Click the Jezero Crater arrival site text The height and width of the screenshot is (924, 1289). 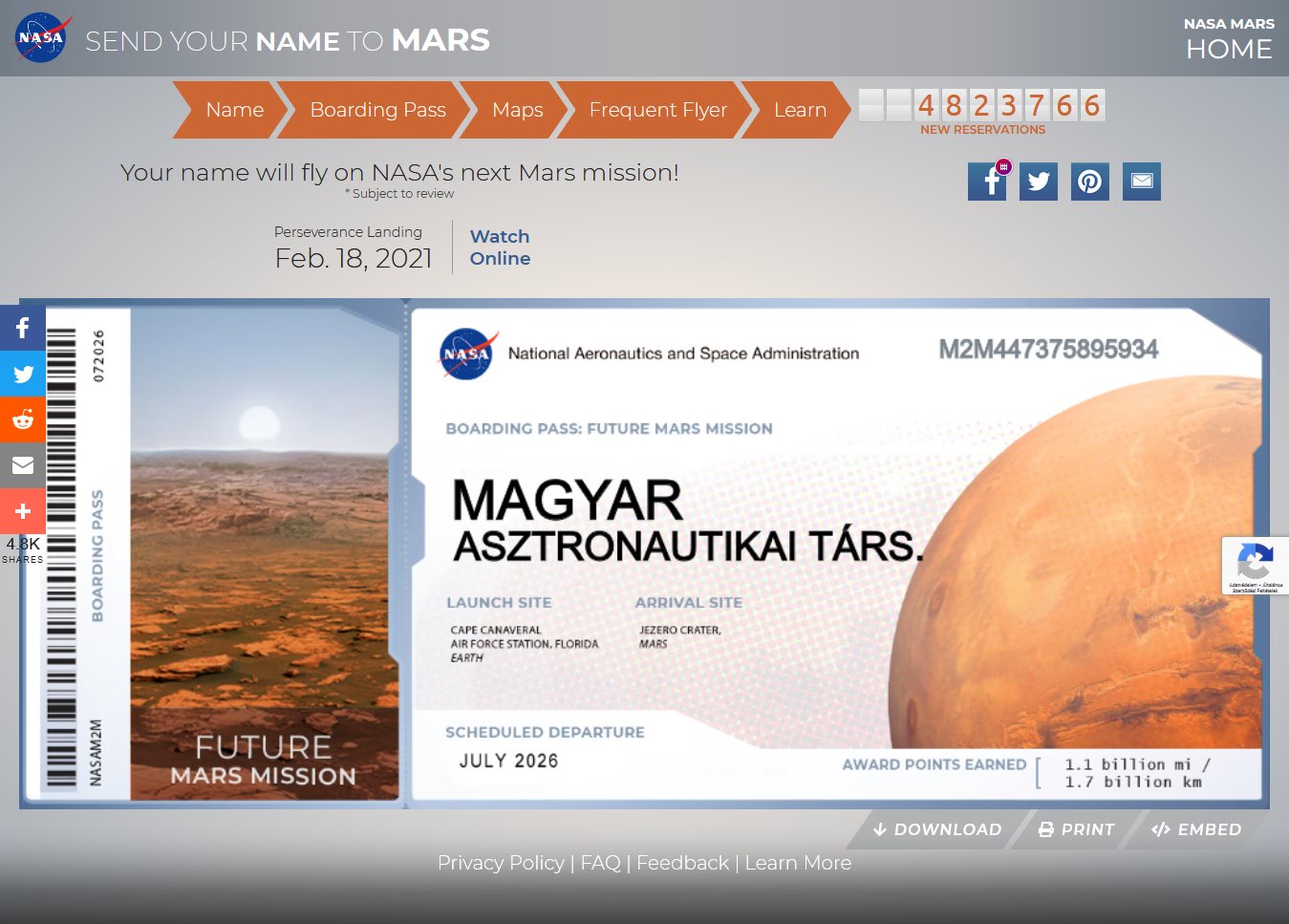coord(680,637)
